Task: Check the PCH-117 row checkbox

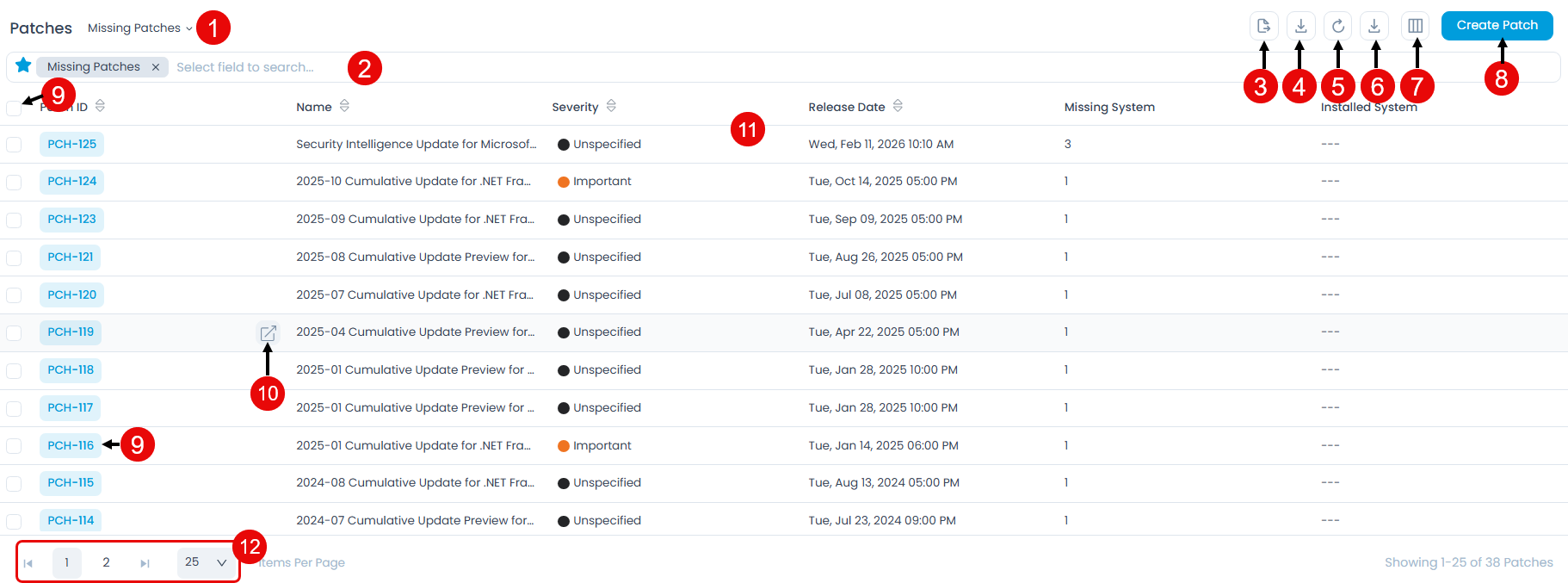Action: (x=14, y=408)
